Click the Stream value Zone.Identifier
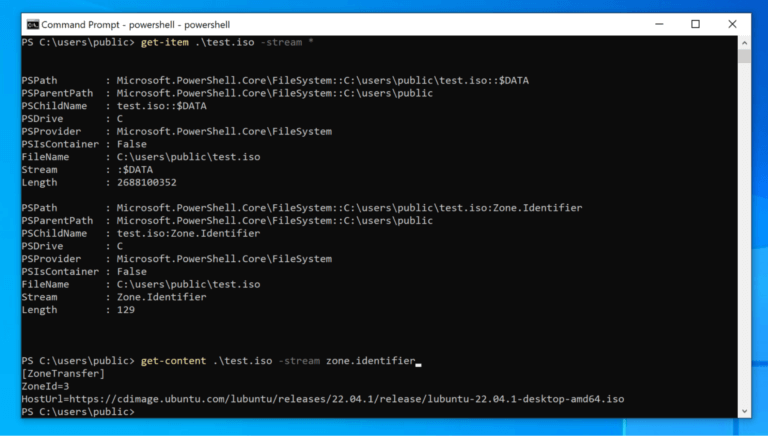Viewport: 768px width, 436px height. pos(161,297)
